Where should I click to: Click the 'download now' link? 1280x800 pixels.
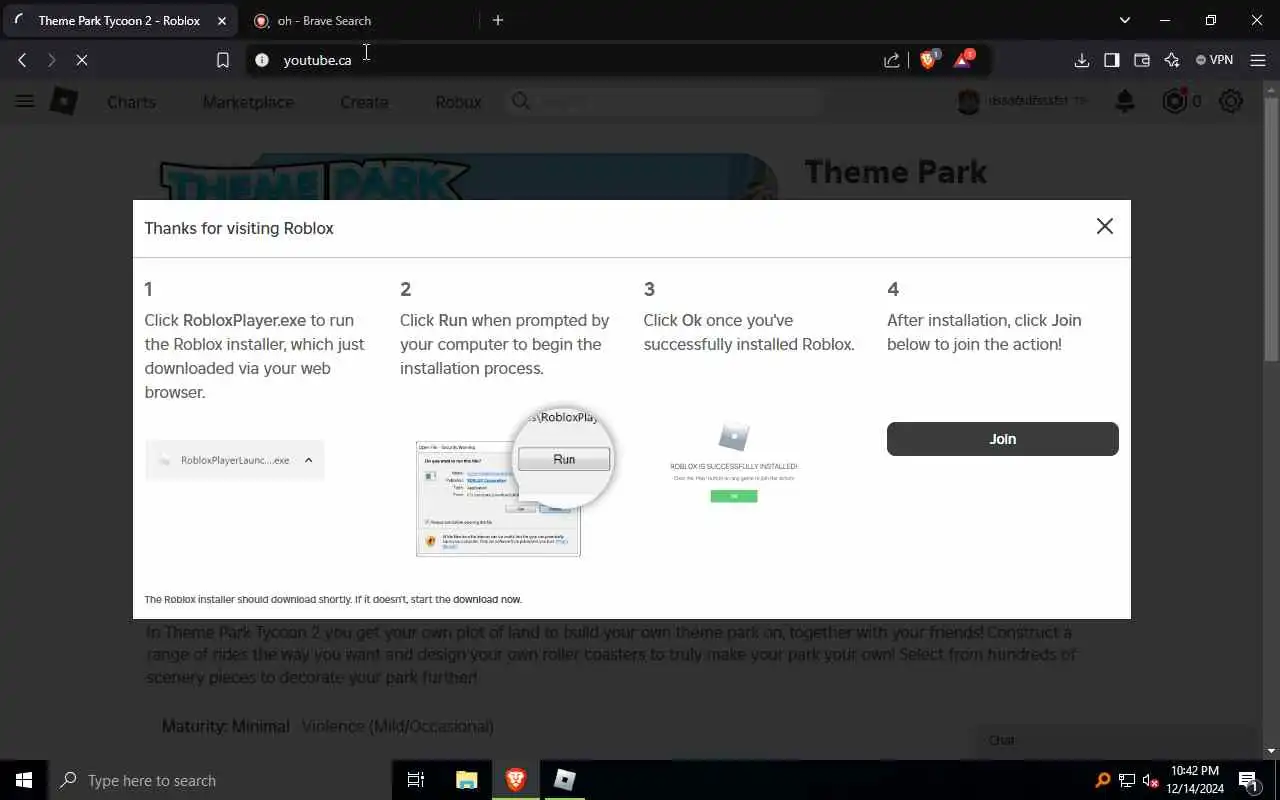[x=487, y=599]
